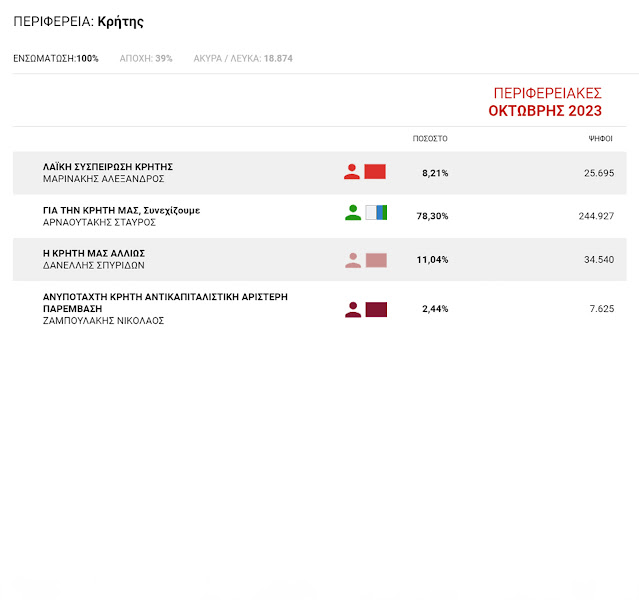Click candidate name ΔΑΝΕΛΛΗΣ ΣΠΥΡΙΔΩΝ

[94, 265]
